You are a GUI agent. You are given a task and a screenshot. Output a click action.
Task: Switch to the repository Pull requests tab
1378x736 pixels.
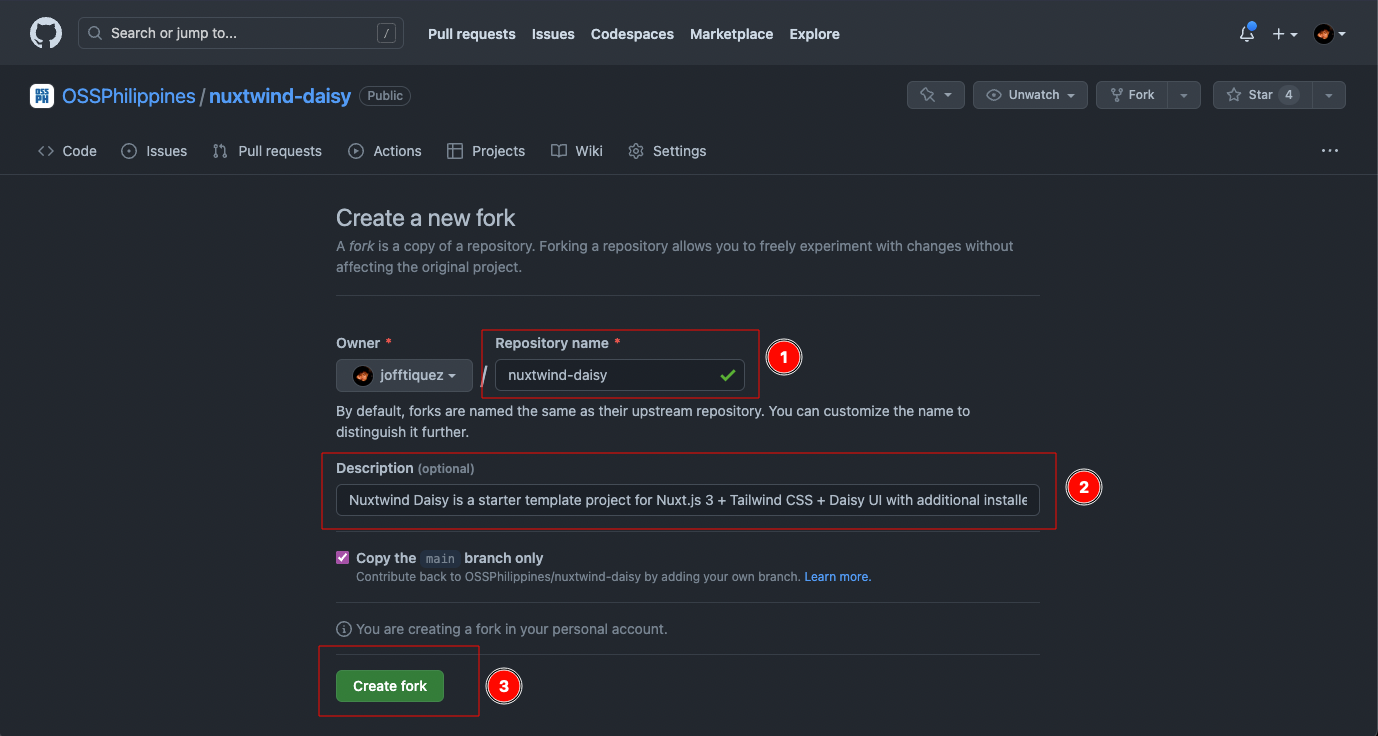(x=267, y=151)
